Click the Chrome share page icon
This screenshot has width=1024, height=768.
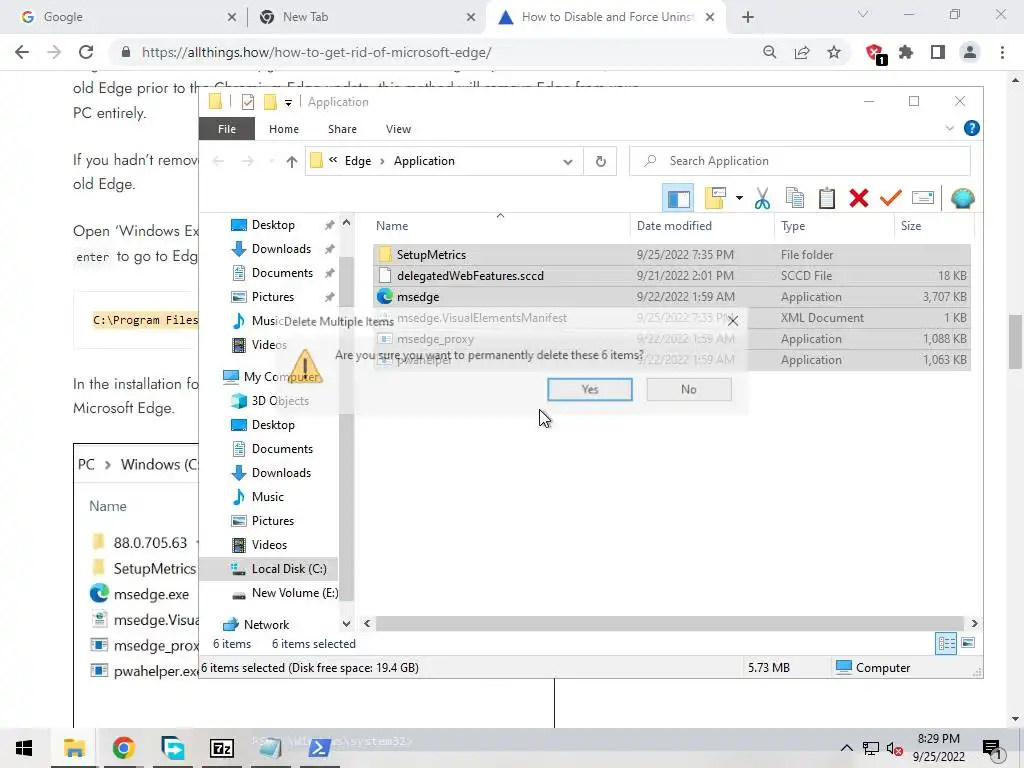801,52
